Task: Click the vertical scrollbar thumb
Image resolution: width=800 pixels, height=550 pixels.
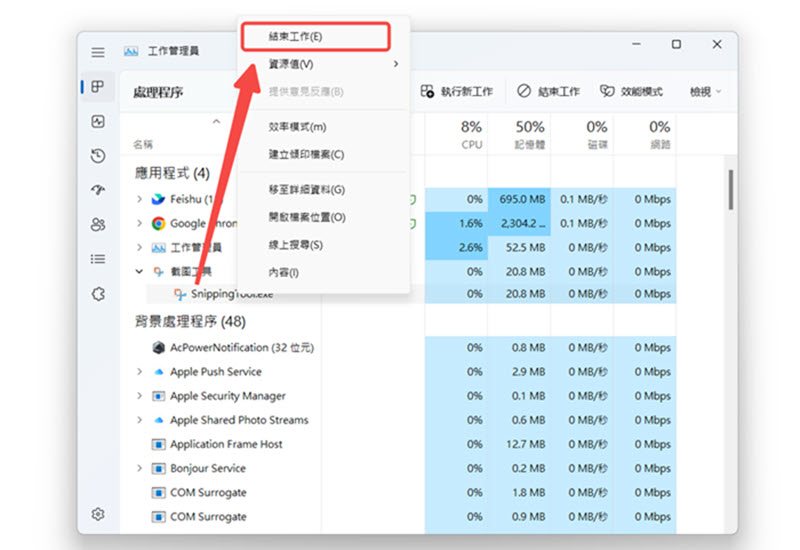Action: (x=731, y=190)
